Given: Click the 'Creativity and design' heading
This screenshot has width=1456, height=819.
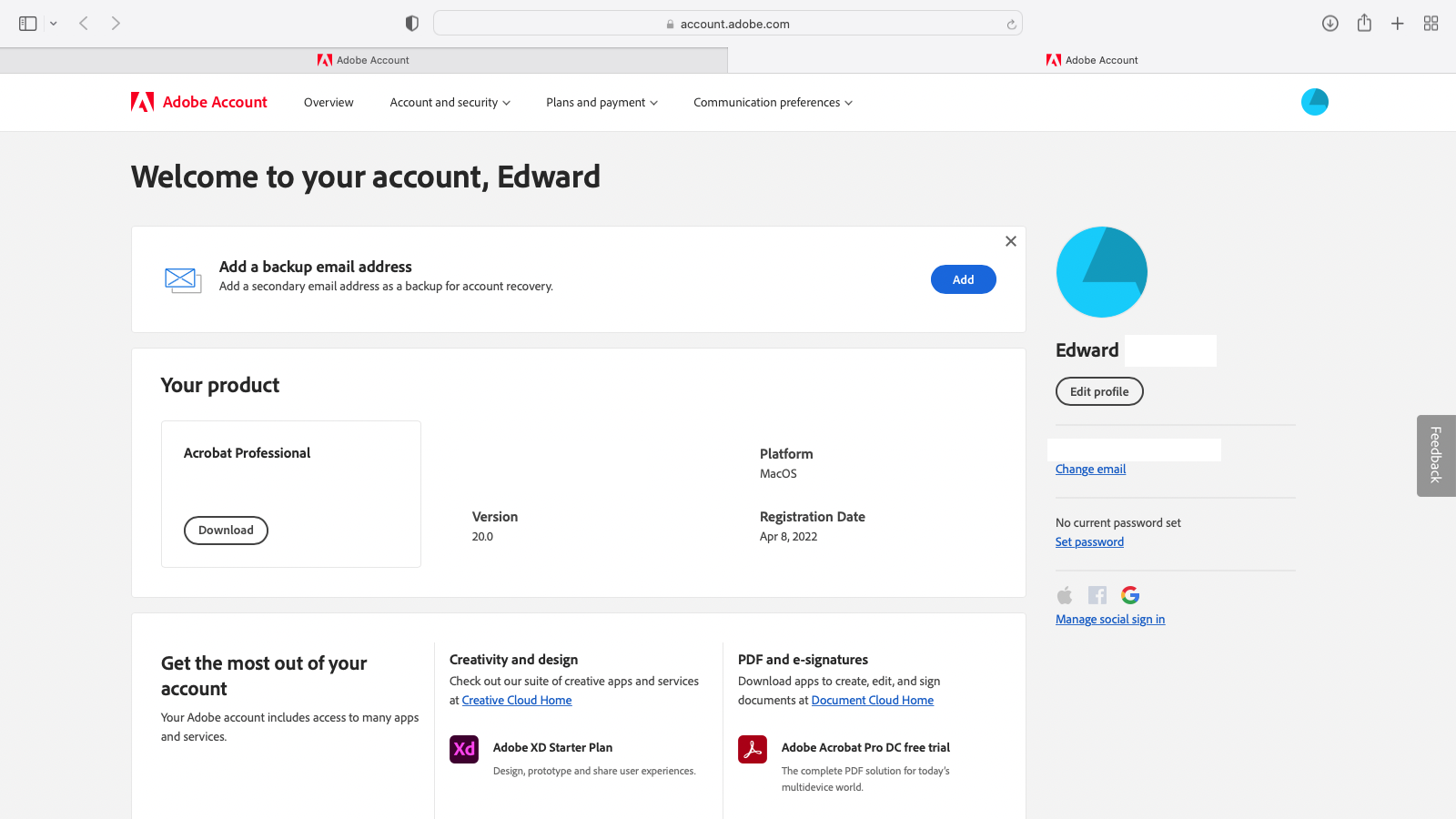Looking at the screenshot, I should click(x=513, y=660).
